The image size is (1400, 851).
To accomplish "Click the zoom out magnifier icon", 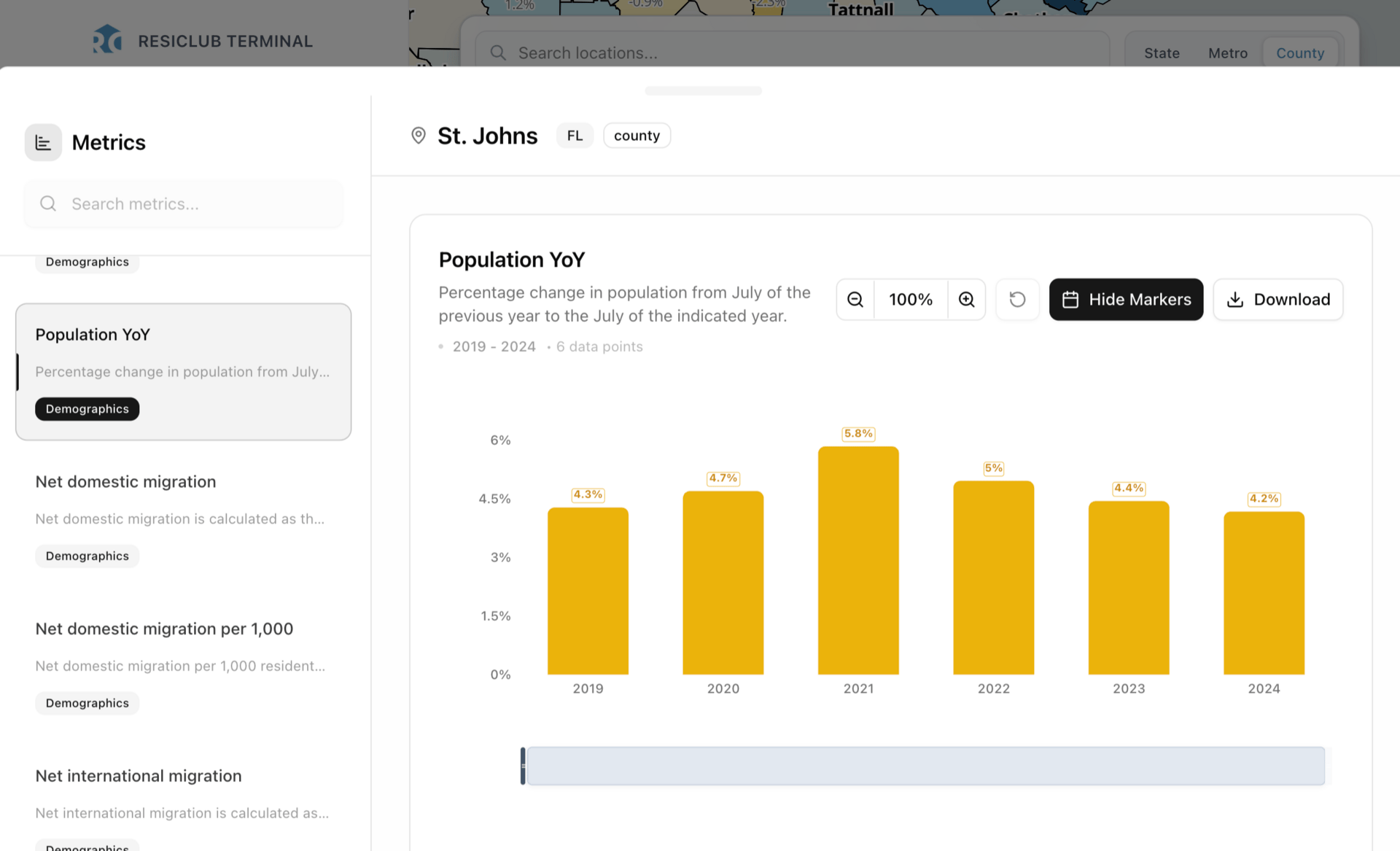I will [855, 300].
